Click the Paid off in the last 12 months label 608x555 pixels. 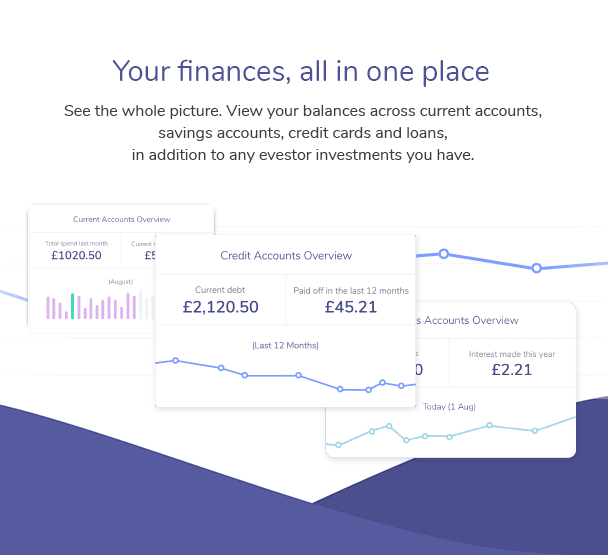click(x=351, y=291)
